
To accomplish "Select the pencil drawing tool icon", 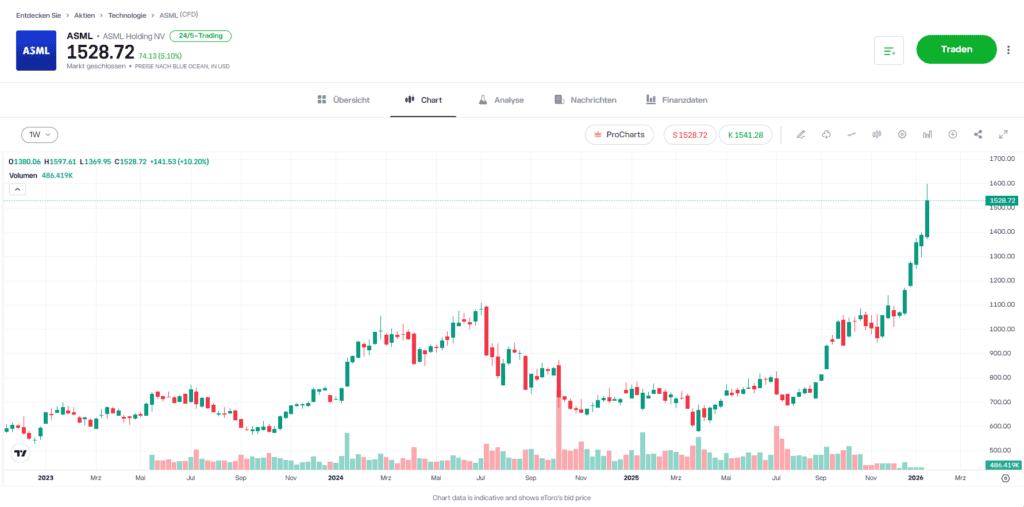I will coord(801,134).
